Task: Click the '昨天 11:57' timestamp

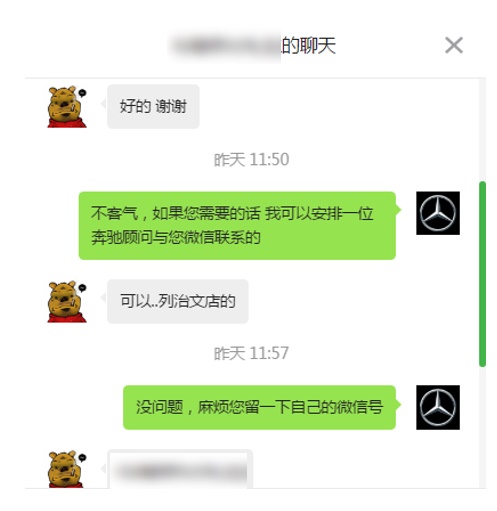Action: (x=251, y=353)
